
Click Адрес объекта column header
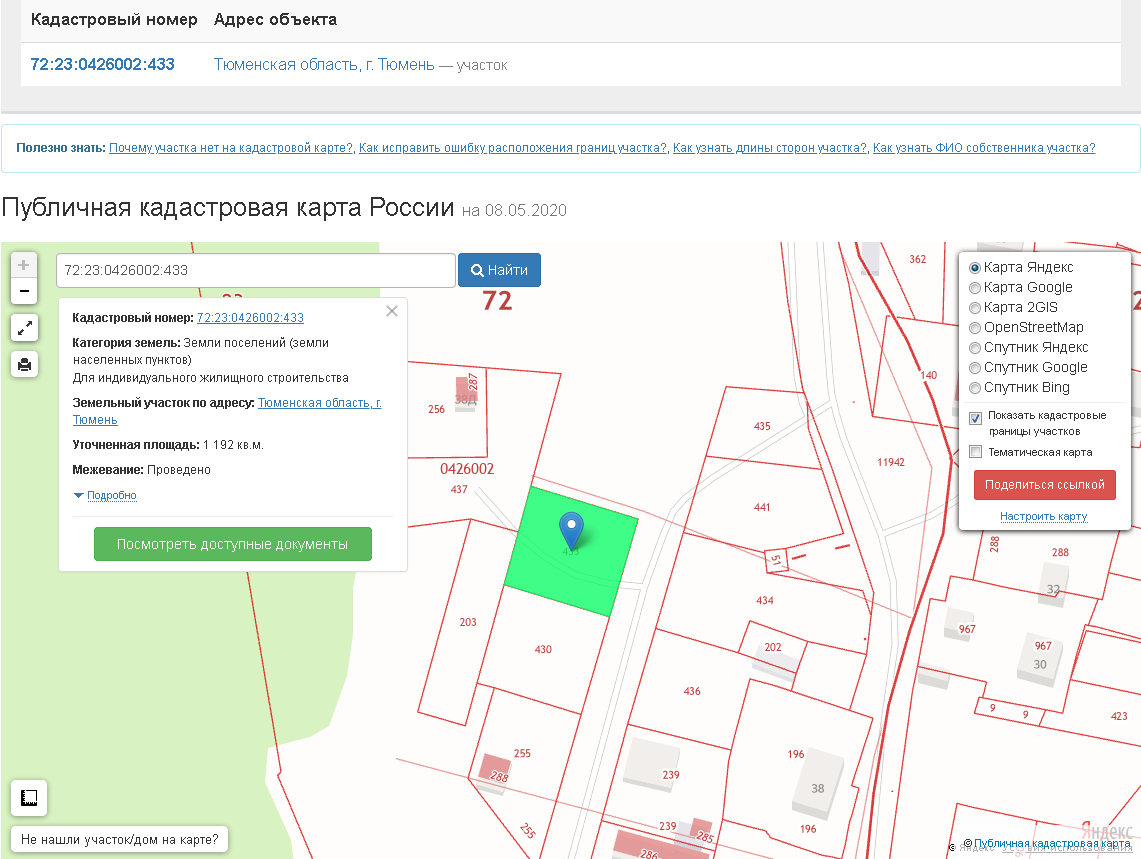[276, 20]
